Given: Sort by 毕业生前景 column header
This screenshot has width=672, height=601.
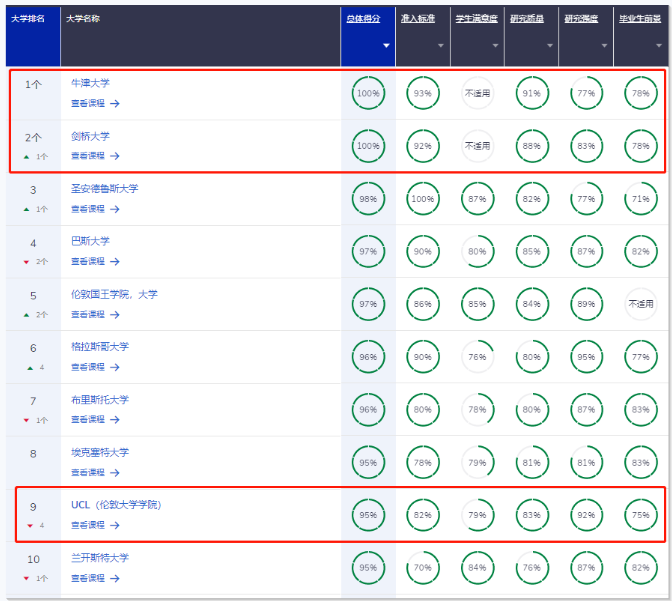Looking at the screenshot, I should click(x=640, y=18).
